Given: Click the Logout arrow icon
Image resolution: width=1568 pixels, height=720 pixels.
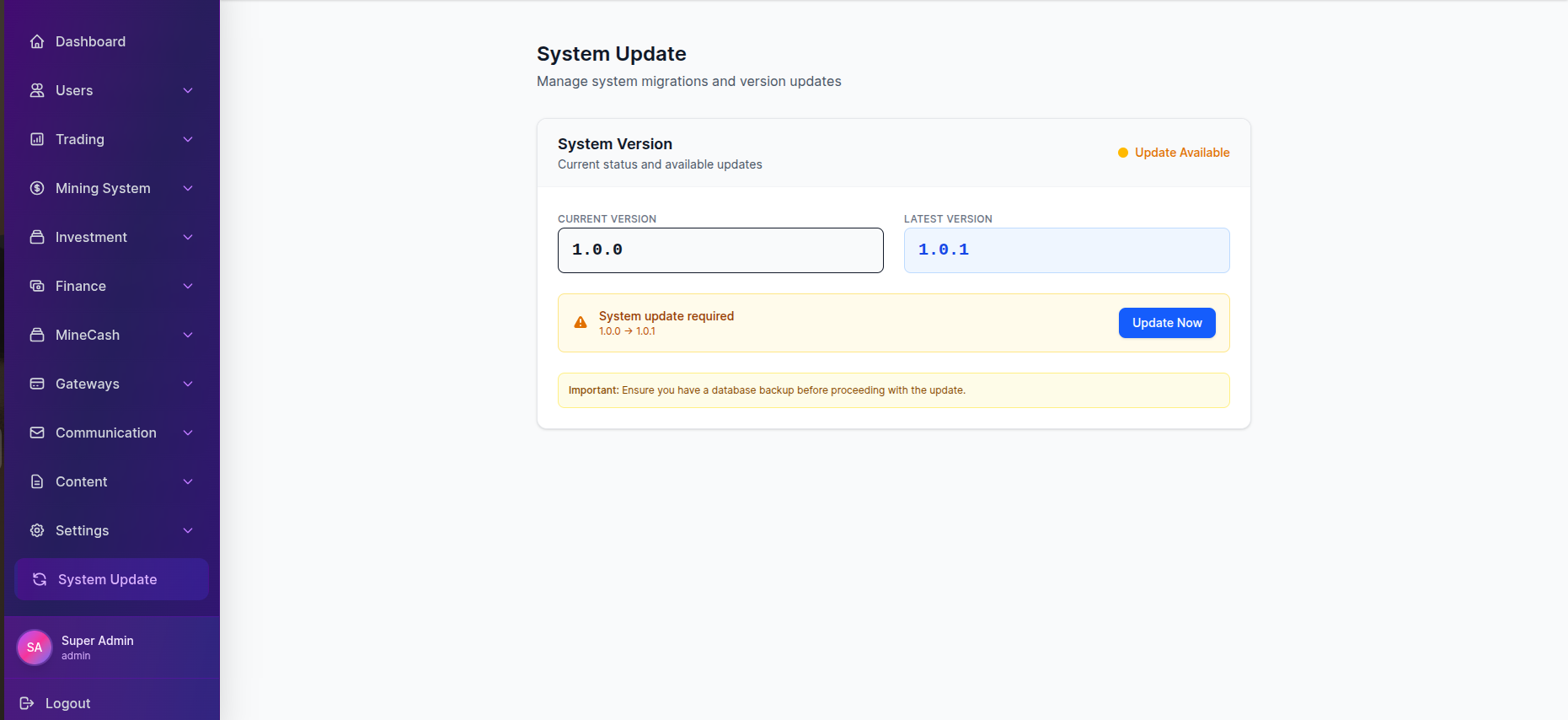Looking at the screenshot, I should [27, 703].
